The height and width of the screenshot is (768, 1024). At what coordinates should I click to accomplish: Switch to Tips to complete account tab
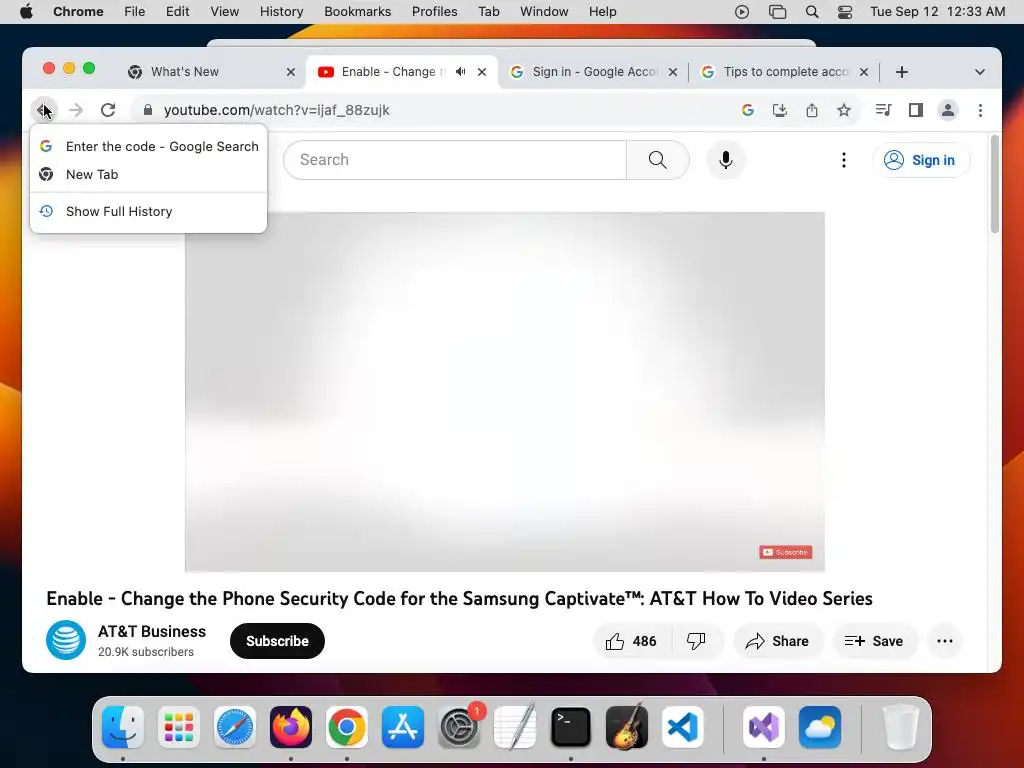coord(786,72)
